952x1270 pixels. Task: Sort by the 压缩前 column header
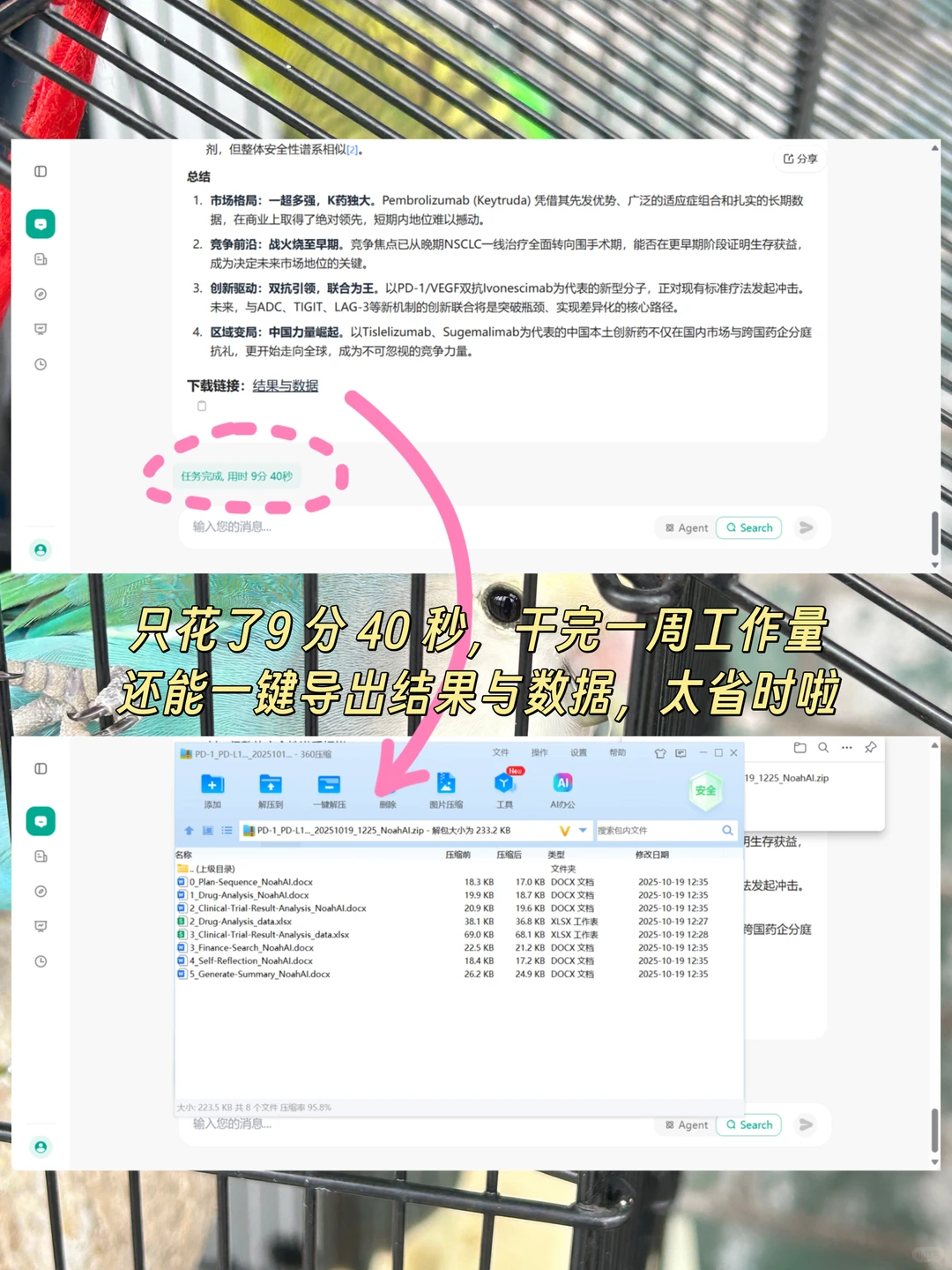pos(457,855)
